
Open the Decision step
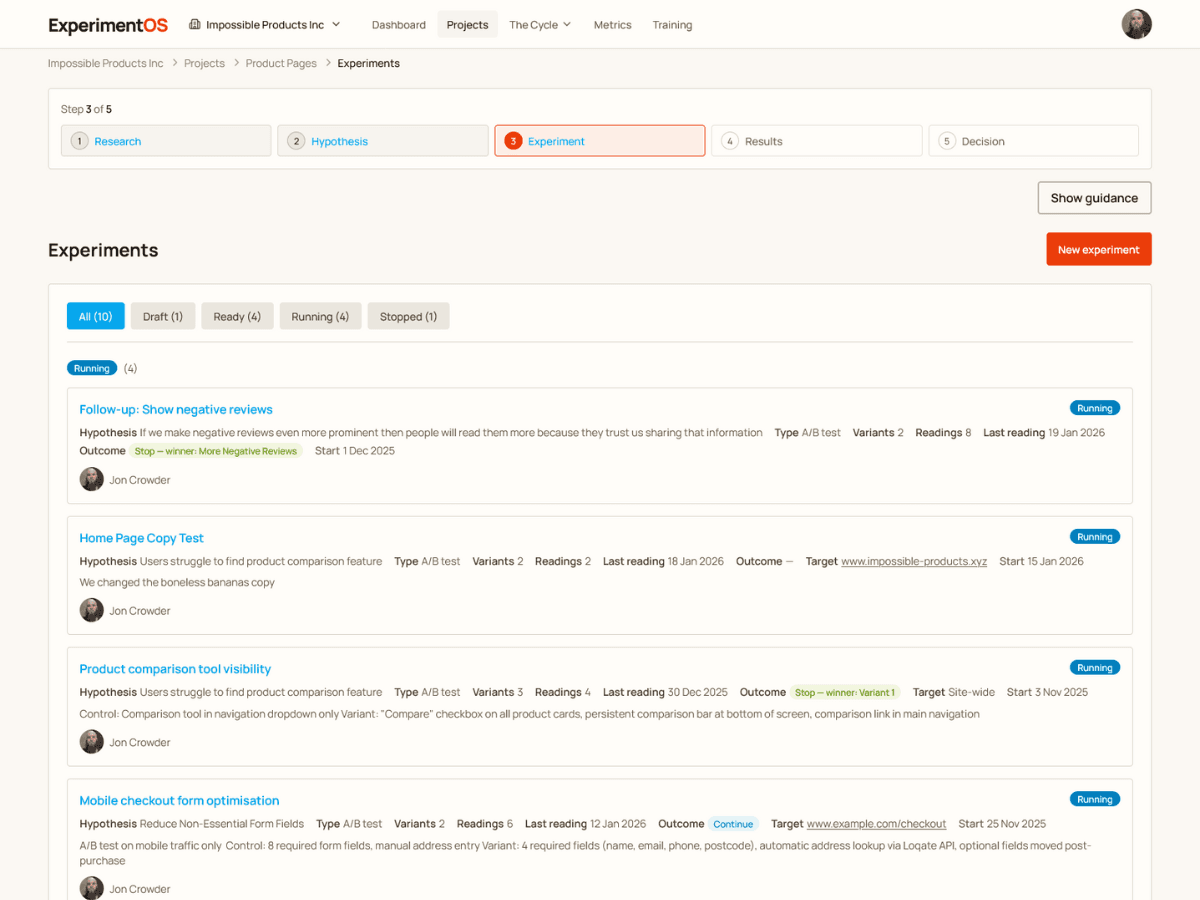(x=1033, y=140)
